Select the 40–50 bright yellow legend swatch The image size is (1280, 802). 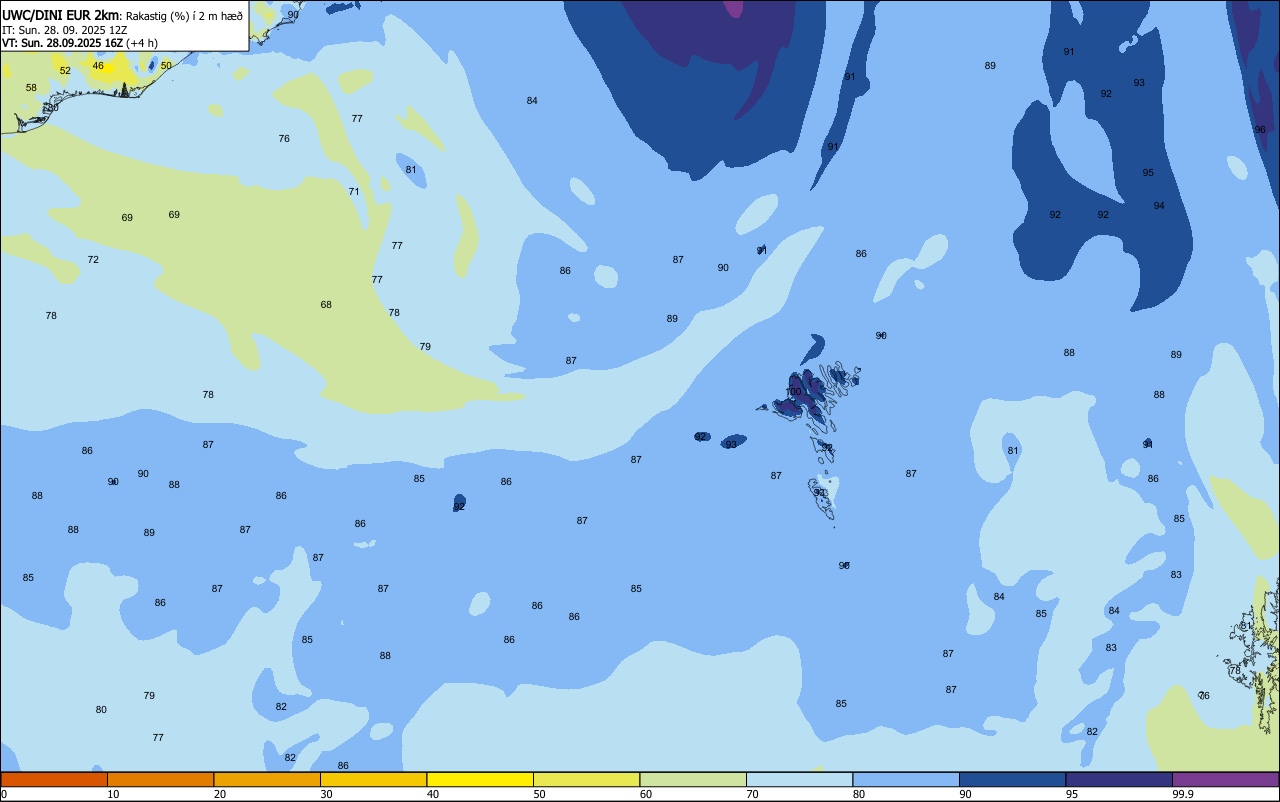point(480,779)
